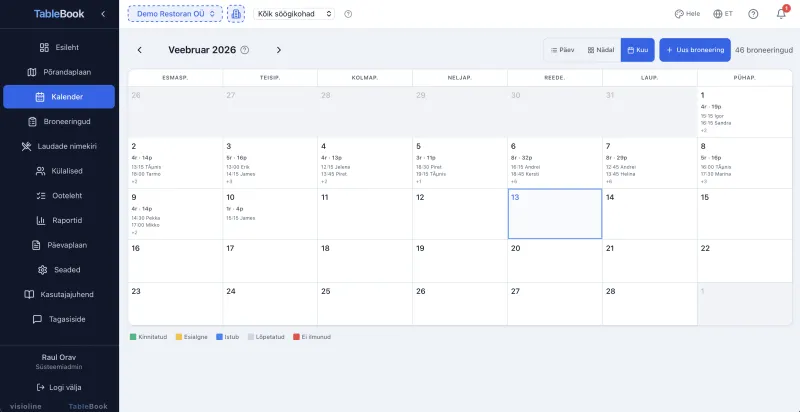Open booking 13:00 Erik on day 3

click(238, 167)
